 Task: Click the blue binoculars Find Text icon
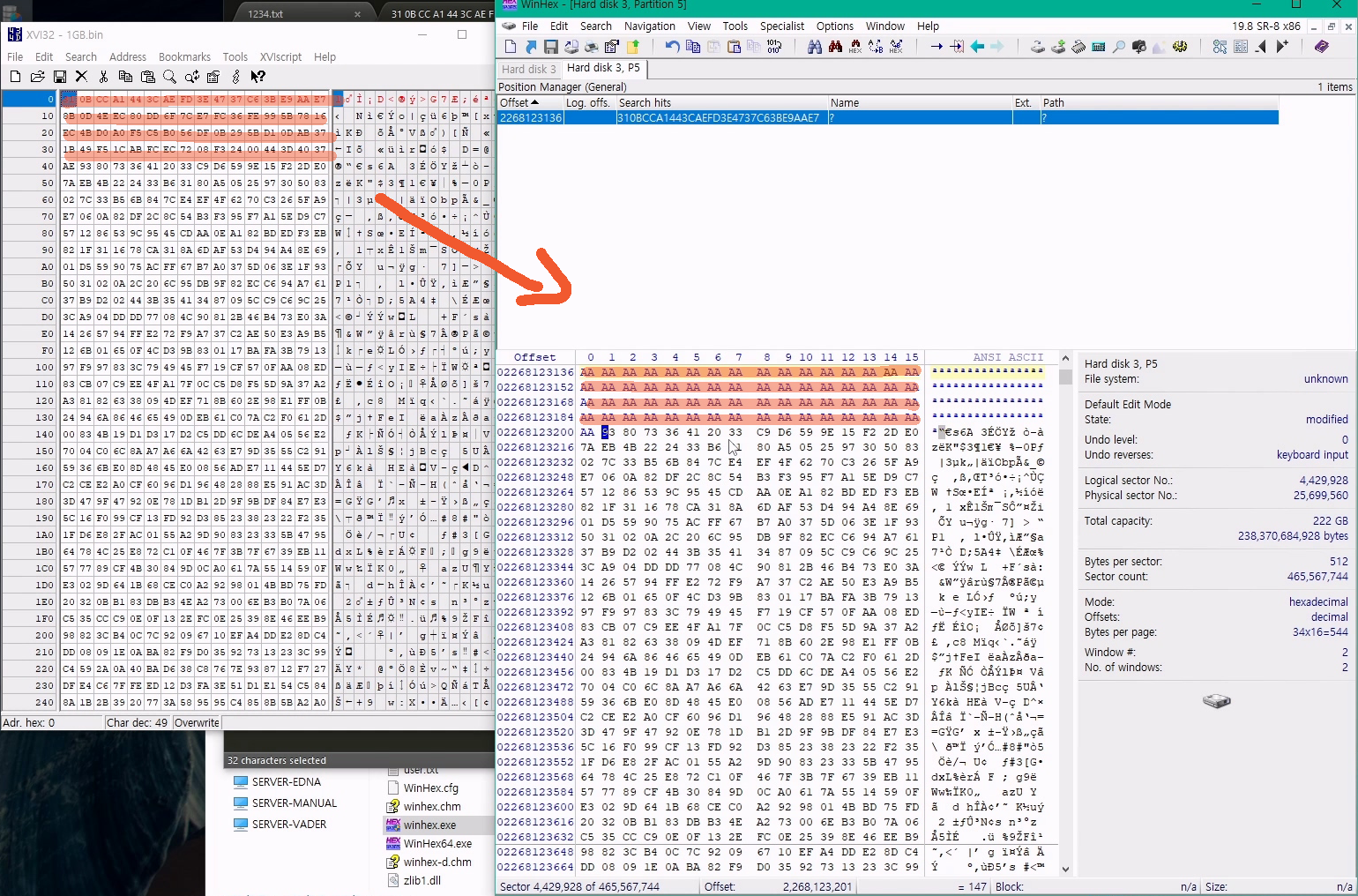pyautogui.click(x=814, y=47)
